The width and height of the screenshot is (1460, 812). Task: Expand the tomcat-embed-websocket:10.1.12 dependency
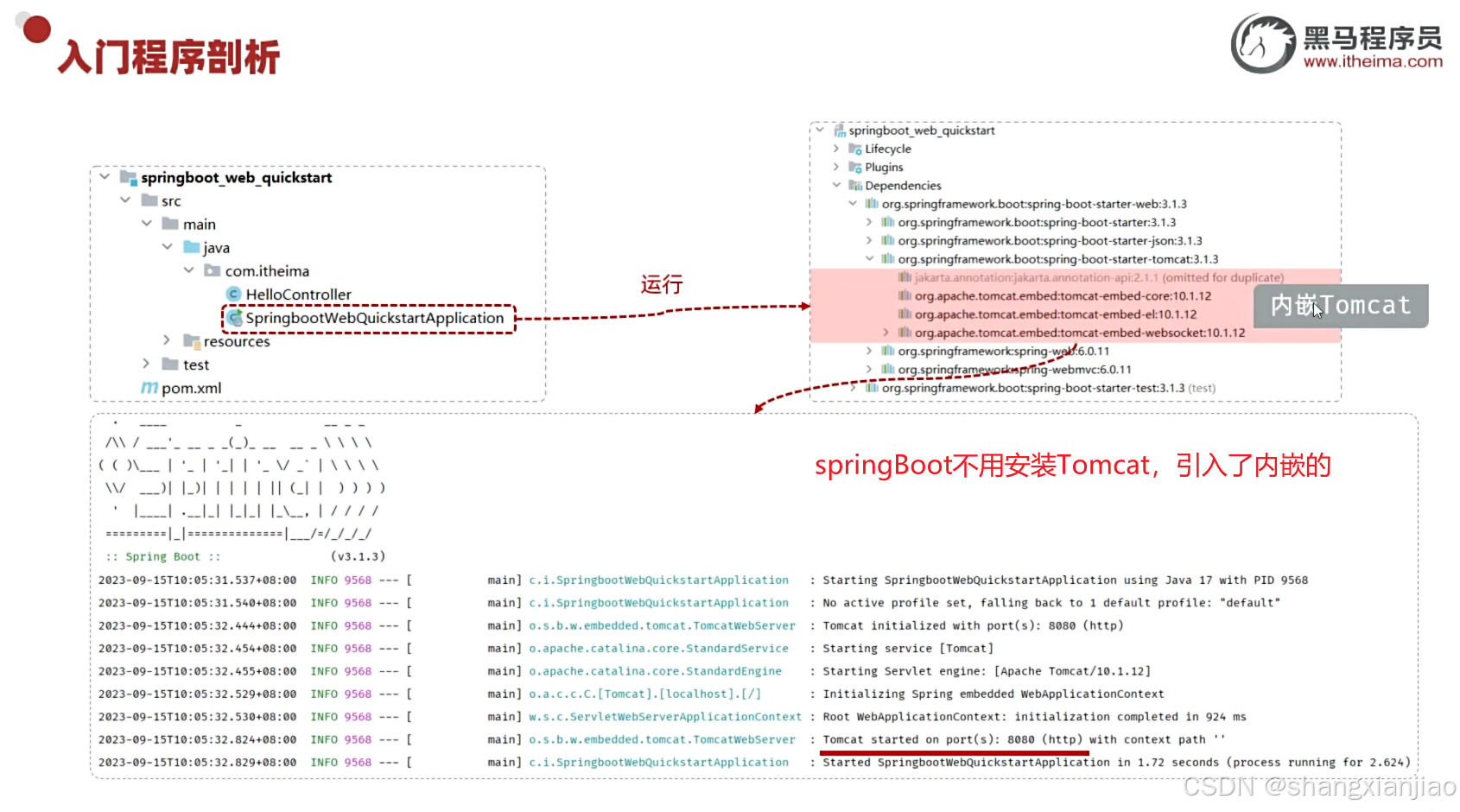pos(886,333)
